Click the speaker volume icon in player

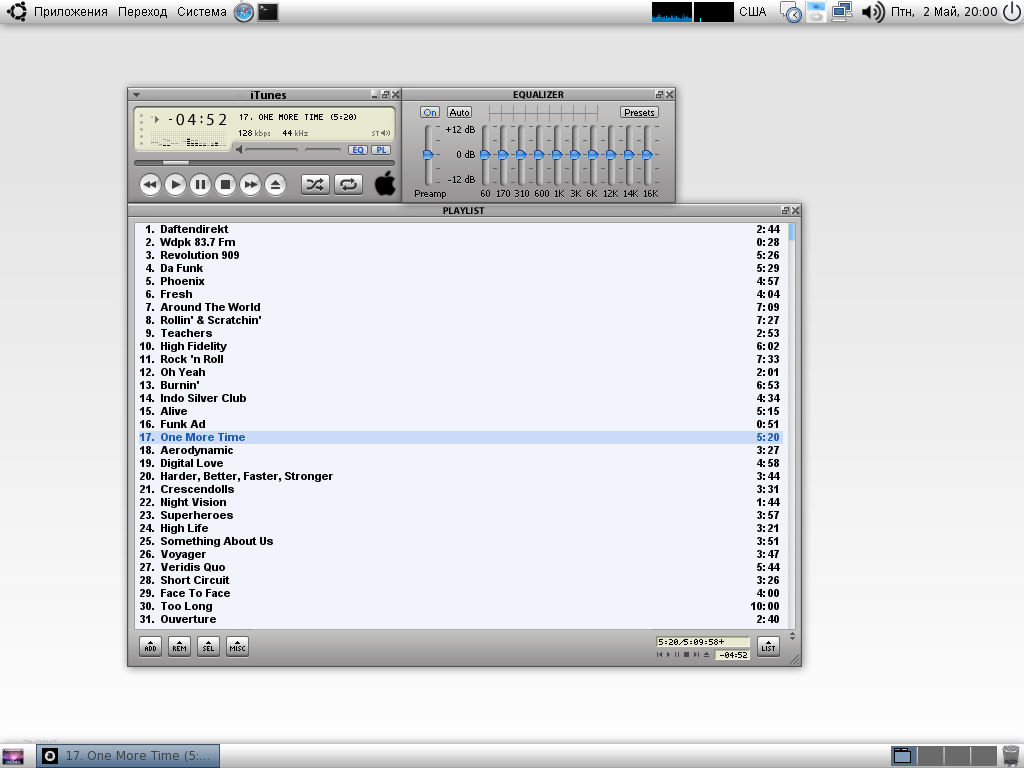[239, 150]
